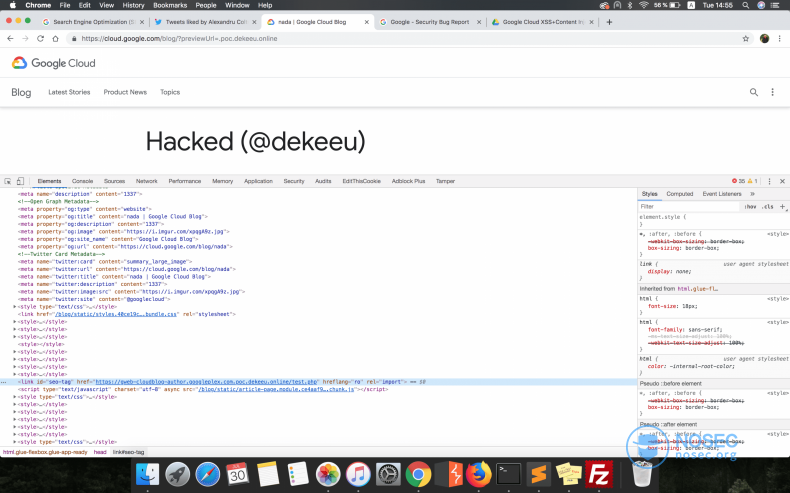Click the browser home button
This screenshot has height=493, width=790.
pos(55,39)
